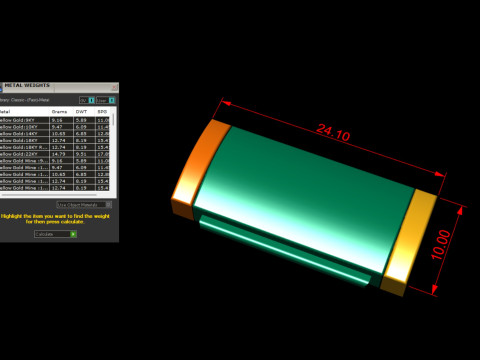This screenshot has width=480, height=360.
Task: Select the orange end cap of the model
Action: (x=198, y=168)
